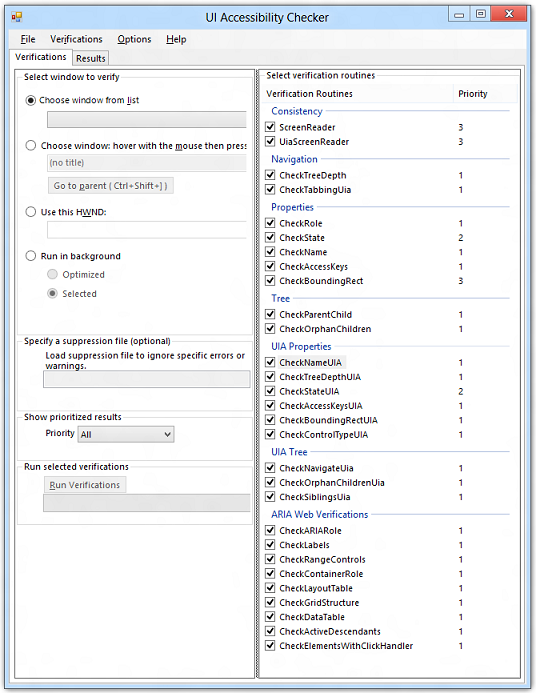Click the application icon in title bar

coord(17,17)
